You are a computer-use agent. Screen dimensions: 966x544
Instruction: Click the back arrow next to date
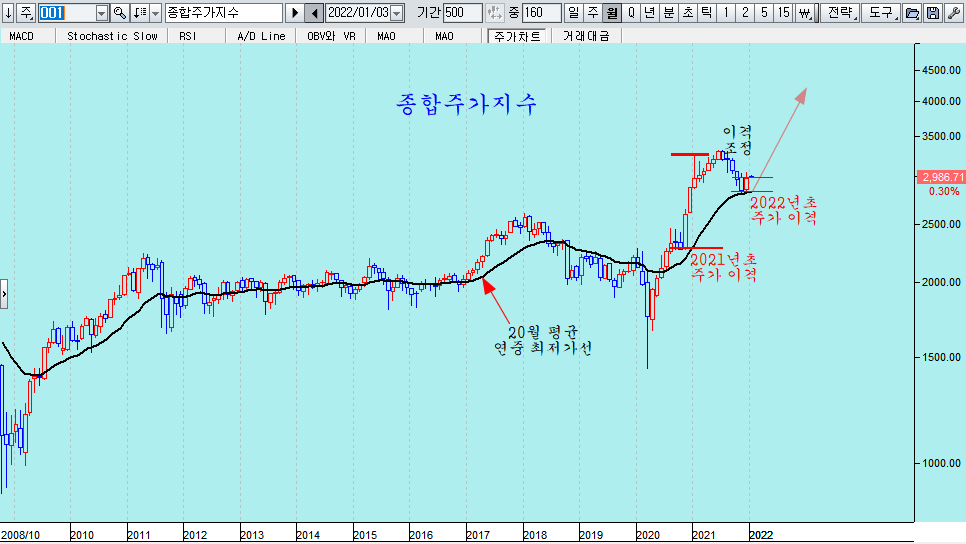314,13
